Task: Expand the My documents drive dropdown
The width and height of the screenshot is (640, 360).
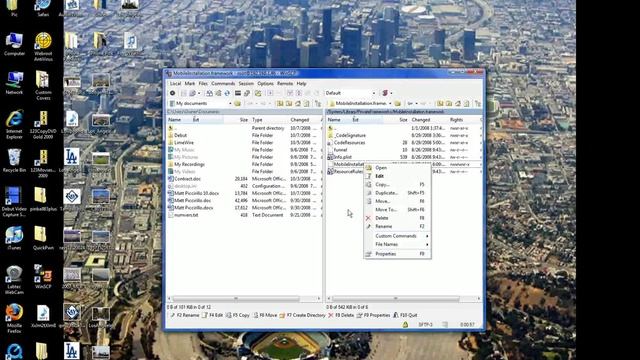Action: tap(230, 104)
